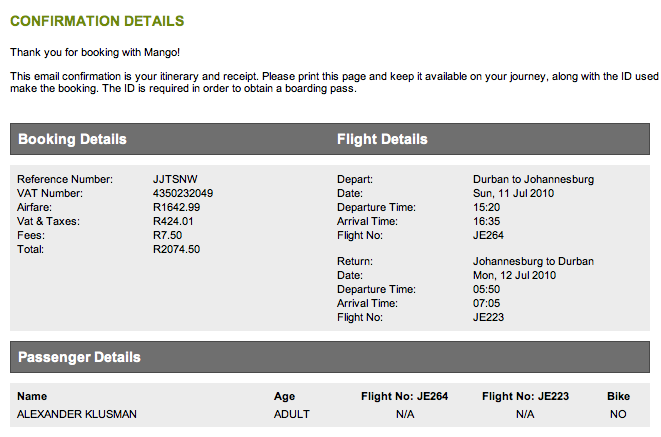Click the departure date Sun, 11 Jul 2010
The width and height of the screenshot is (661, 437).
tap(513, 193)
